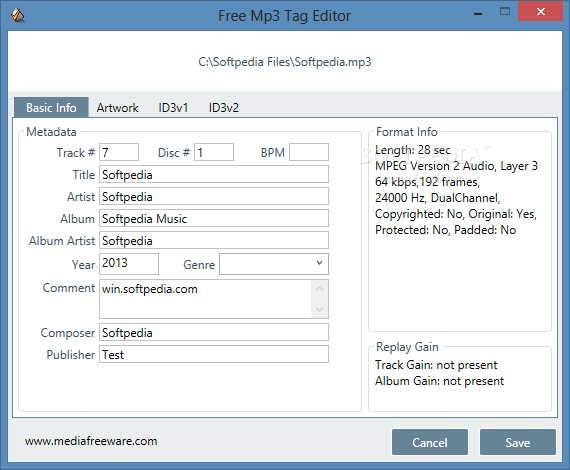
Task: Click the Comment box scroll down arrow
Action: (x=320, y=309)
